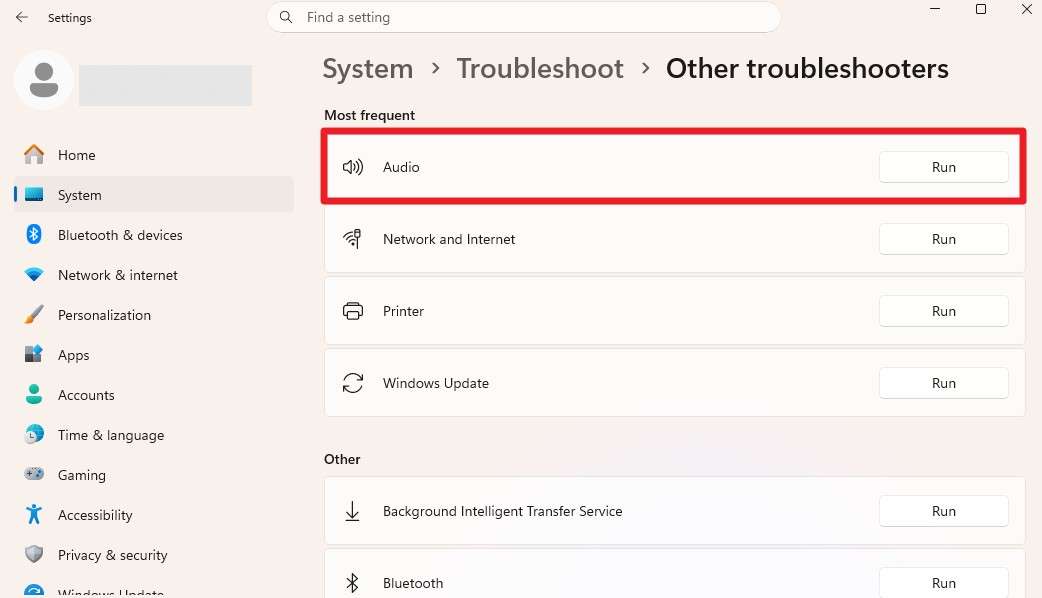Click the Network & internet wifi icon
Viewport: 1042px width, 598px height.
pos(34,274)
